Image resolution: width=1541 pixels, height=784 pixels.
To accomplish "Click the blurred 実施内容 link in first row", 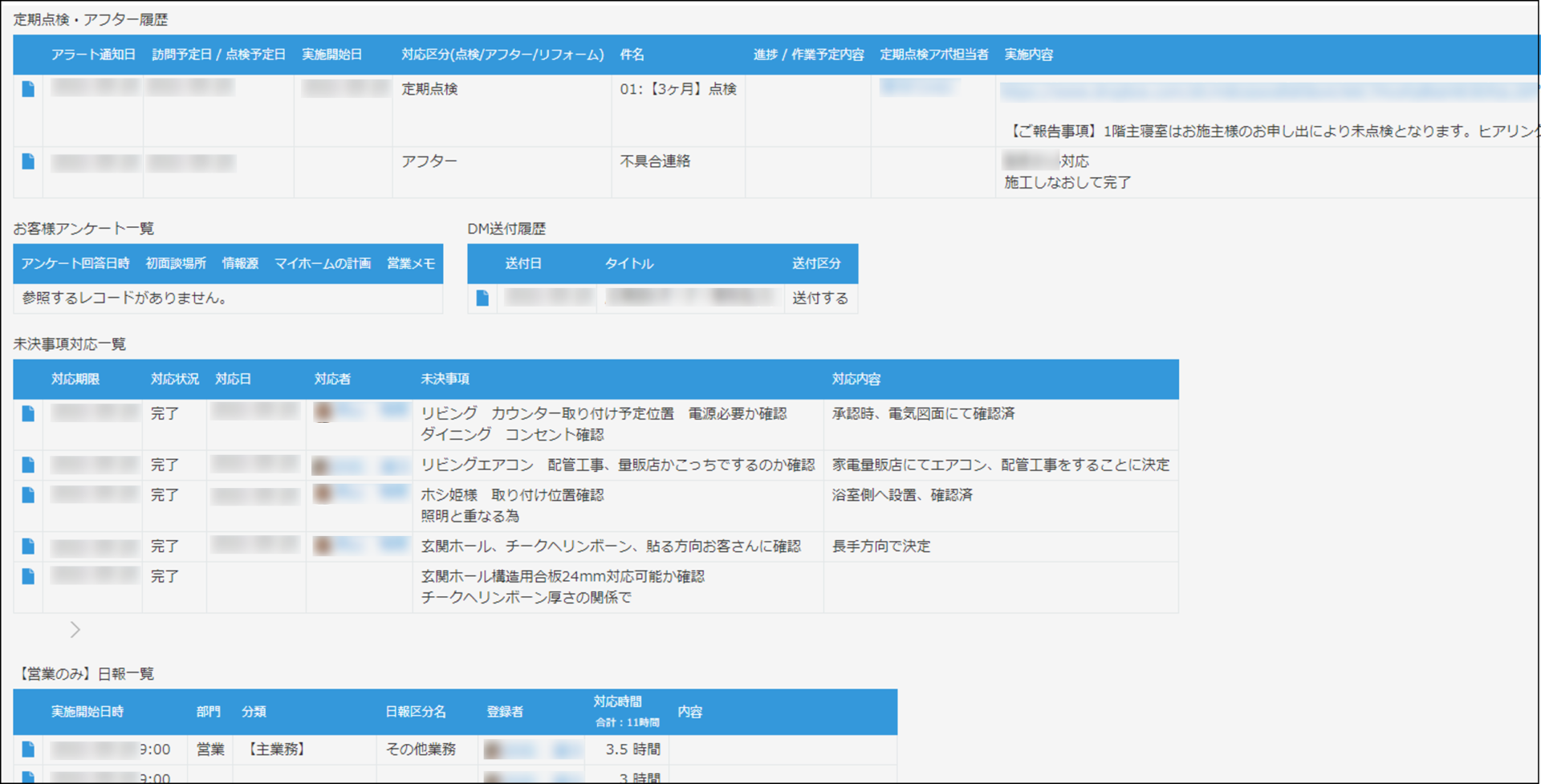I will pos(1268,92).
